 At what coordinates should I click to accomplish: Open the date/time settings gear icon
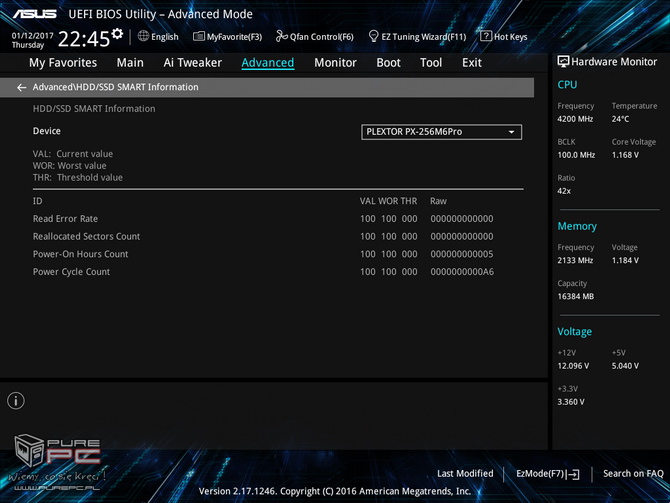(x=117, y=33)
